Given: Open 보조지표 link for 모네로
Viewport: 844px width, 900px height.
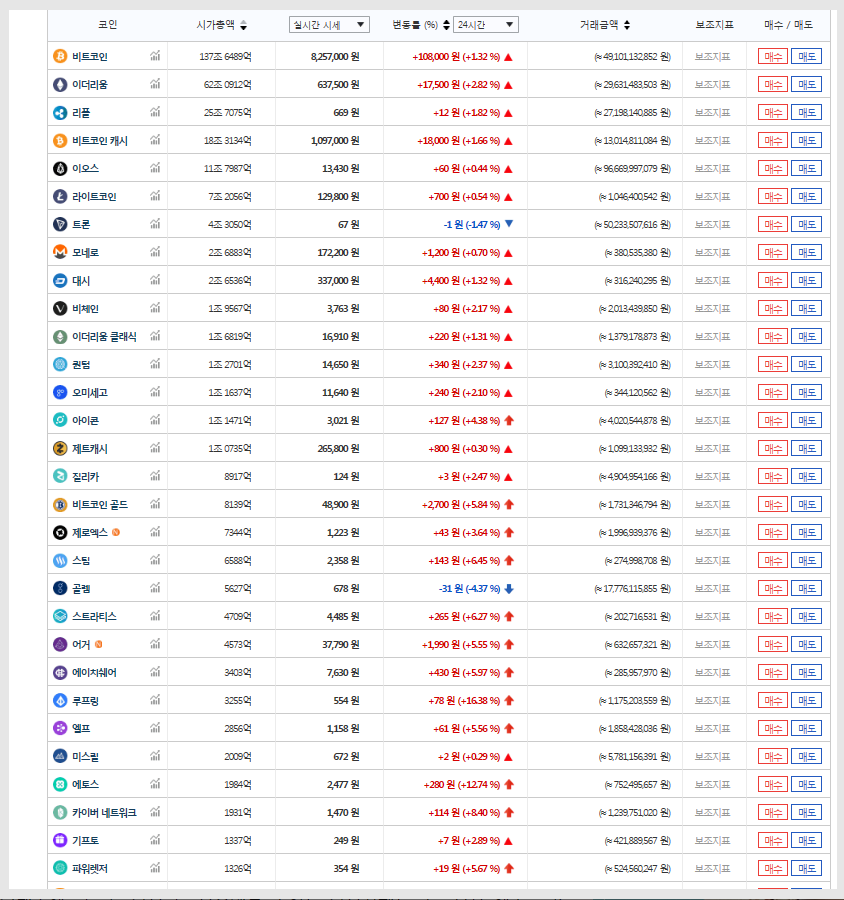Looking at the screenshot, I should pyautogui.click(x=713, y=253).
